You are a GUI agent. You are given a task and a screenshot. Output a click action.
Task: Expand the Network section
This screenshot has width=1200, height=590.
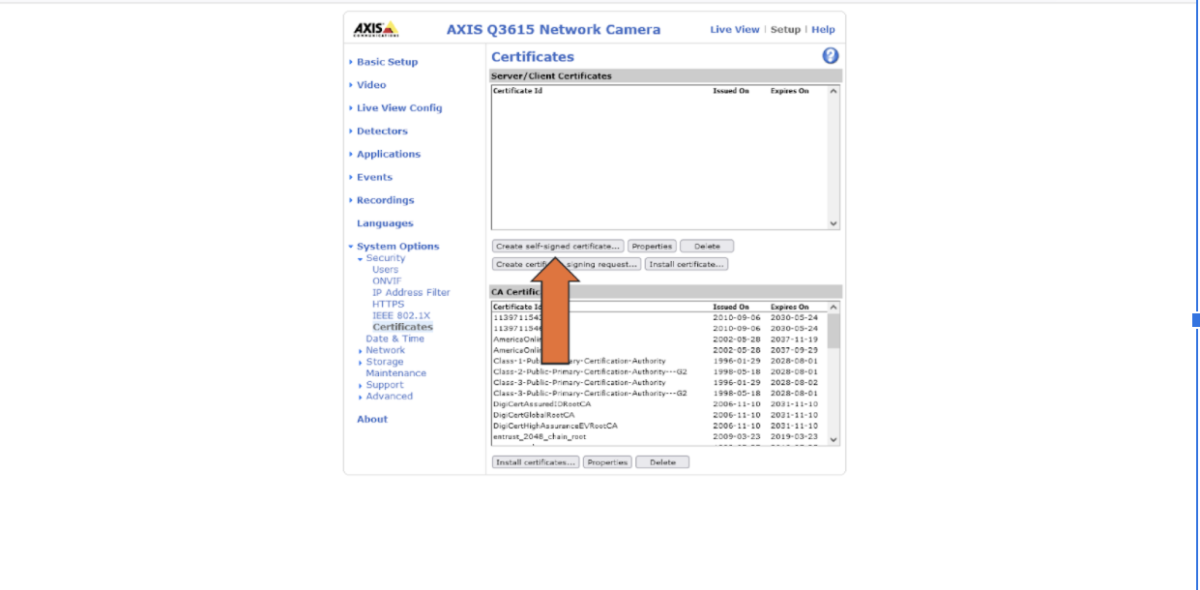tap(385, 350)
